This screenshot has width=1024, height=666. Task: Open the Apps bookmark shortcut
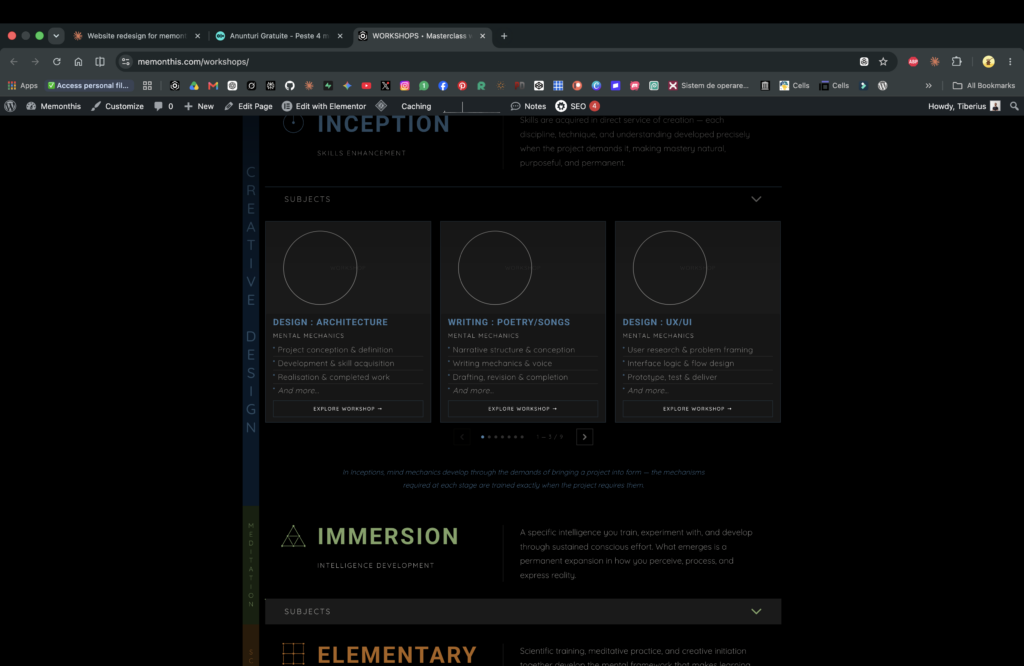(22, 86)
